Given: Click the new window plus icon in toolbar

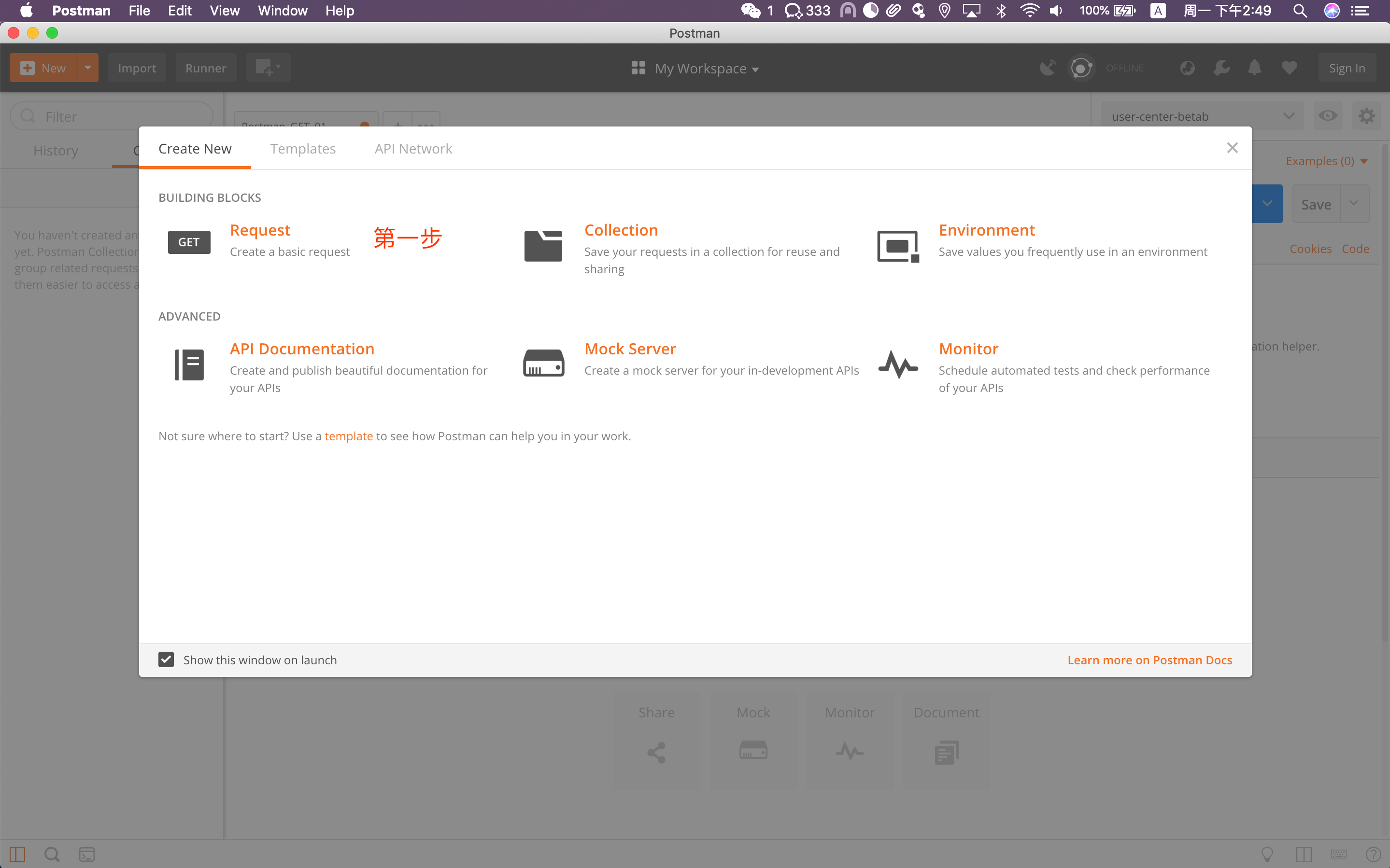Looking at the screenshot, I should (268, 68).
